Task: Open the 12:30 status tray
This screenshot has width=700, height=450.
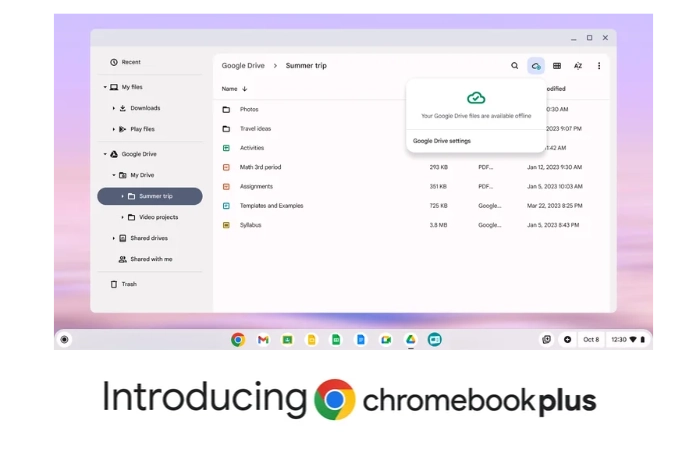Action: (x=628, y=340)
